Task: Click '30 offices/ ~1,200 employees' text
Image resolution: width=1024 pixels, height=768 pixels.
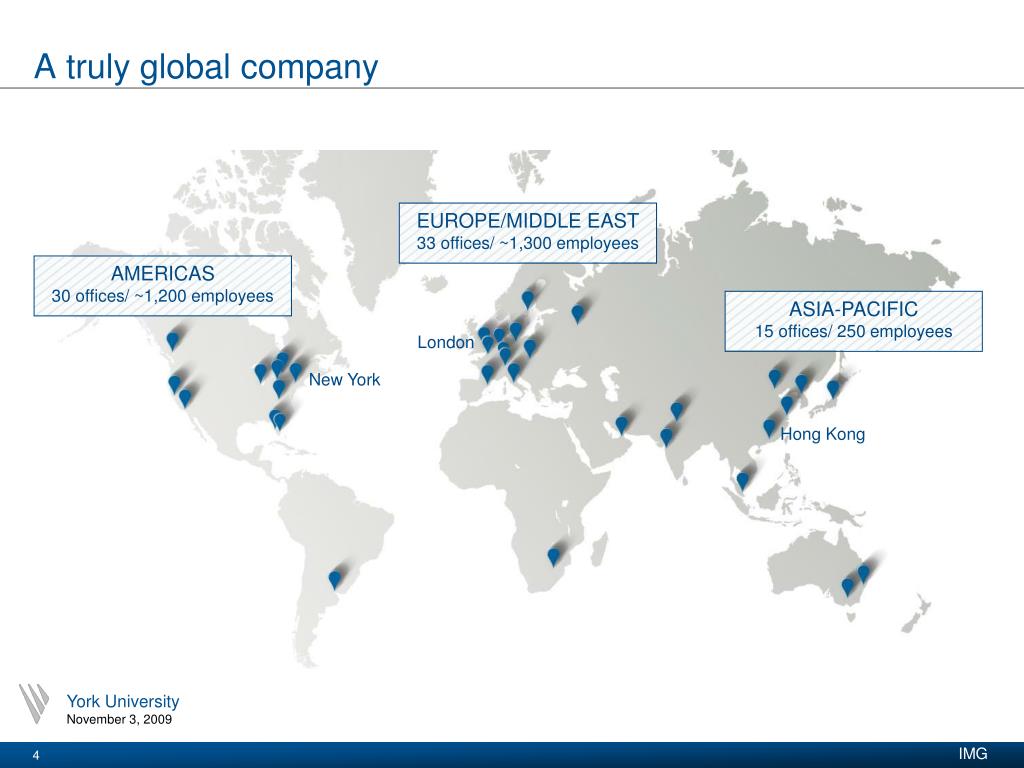Action: pos(163,296)
